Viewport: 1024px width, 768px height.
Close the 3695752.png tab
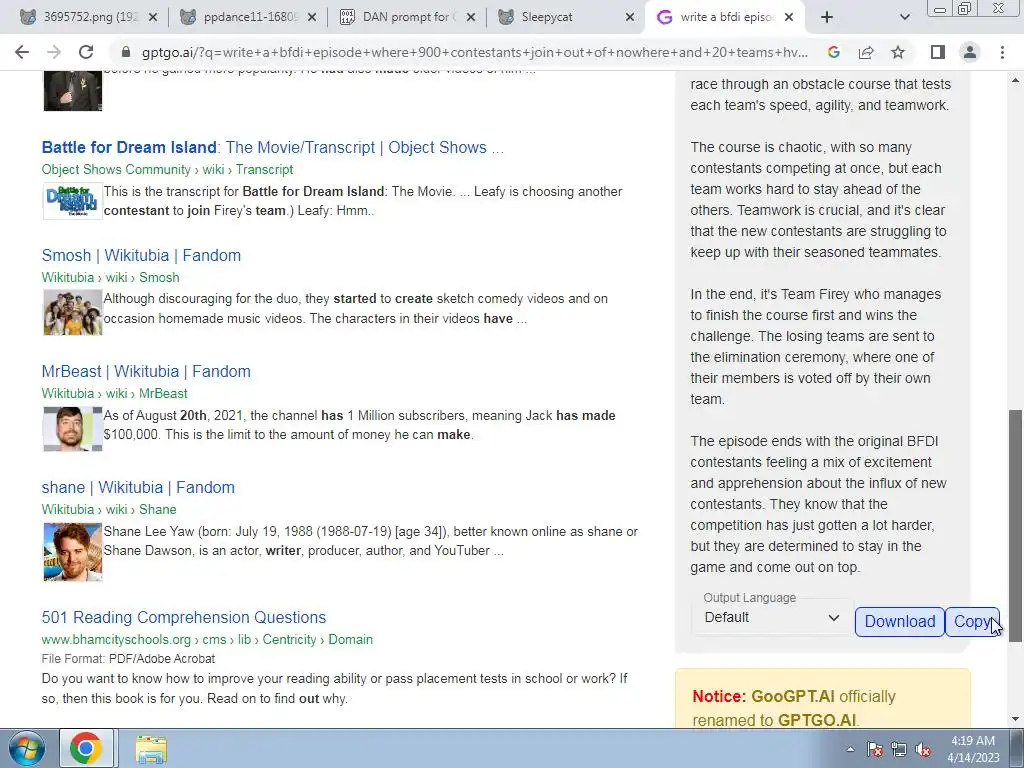click(153, 18)
